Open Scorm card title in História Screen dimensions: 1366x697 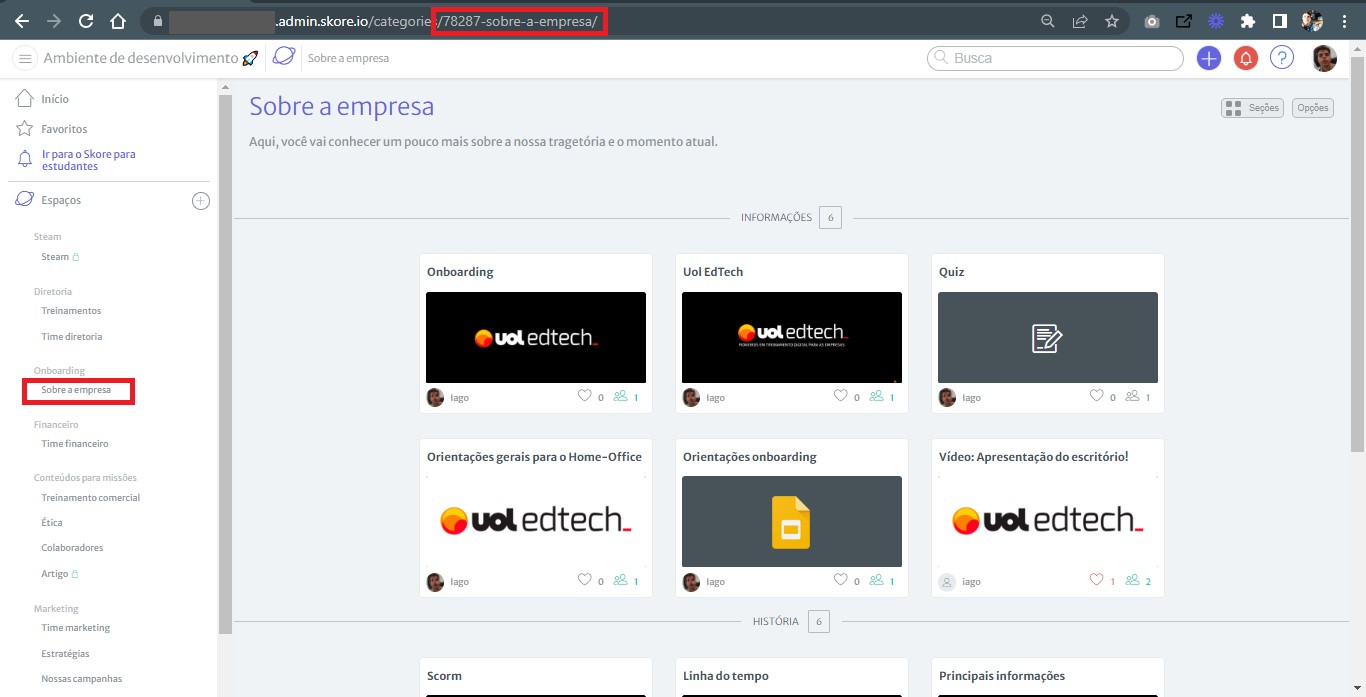[444, 676]
